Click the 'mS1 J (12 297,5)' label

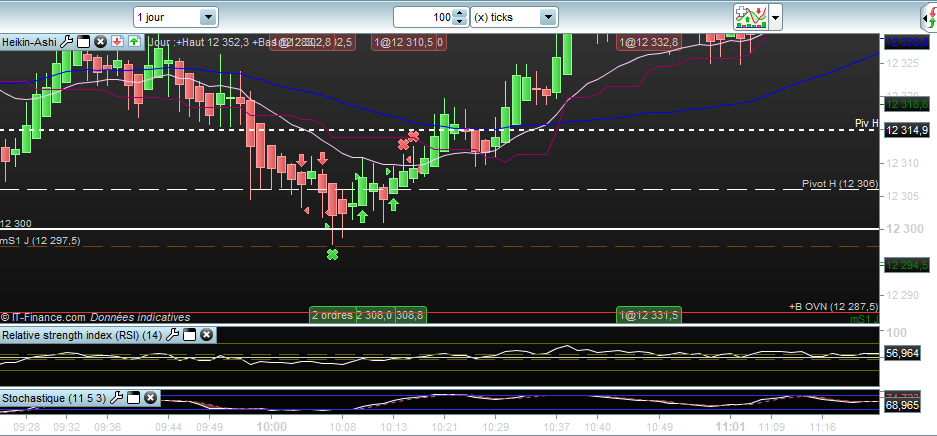click(40, 241)
